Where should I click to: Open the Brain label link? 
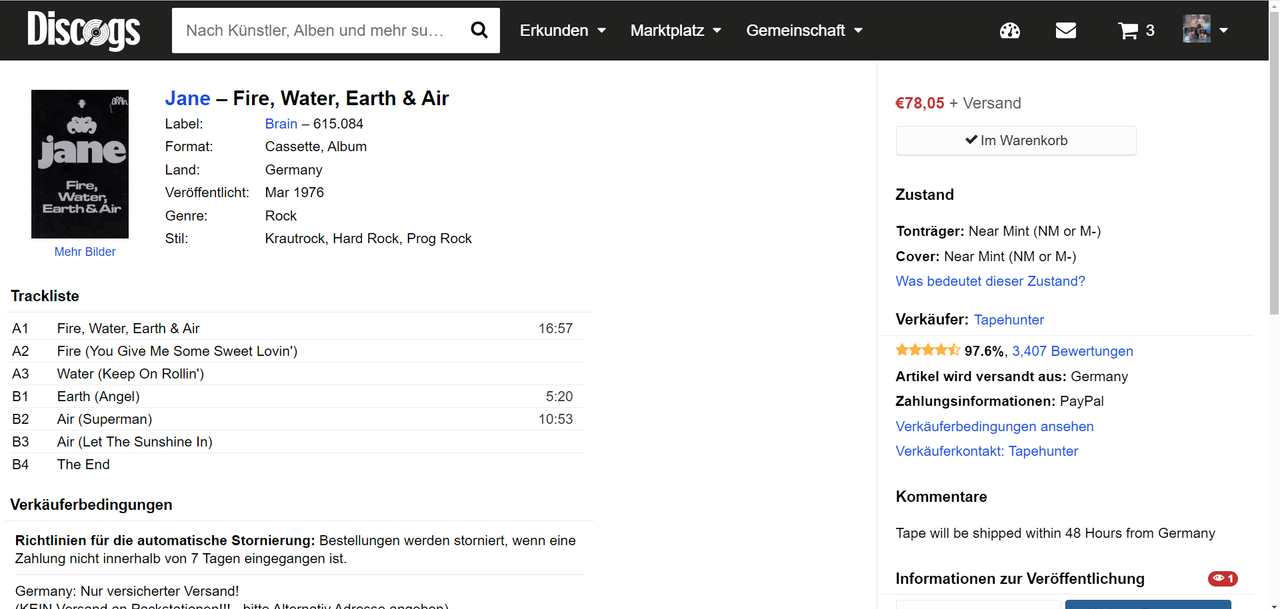click(281, 124)
